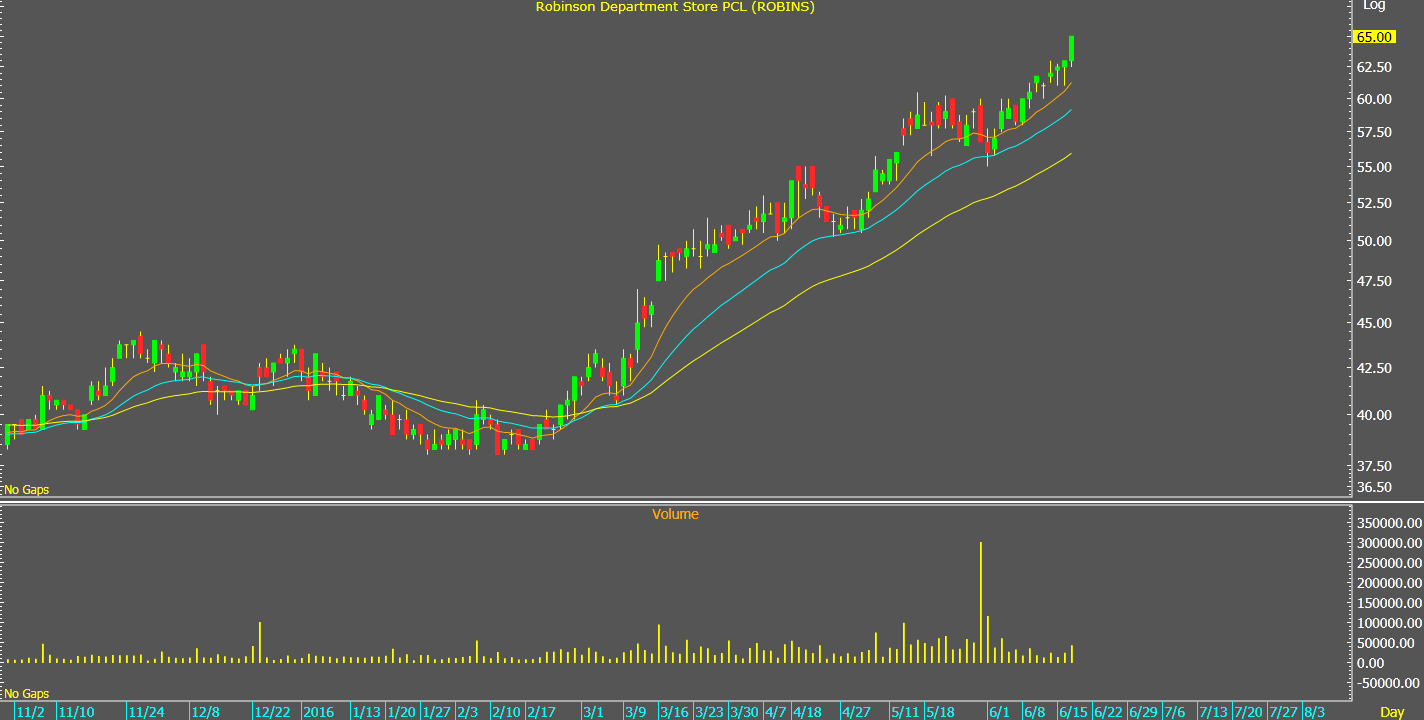The image size is (1424, 720).
Task: Click the 36.50 price axis label
Action: coord(1374,487)
